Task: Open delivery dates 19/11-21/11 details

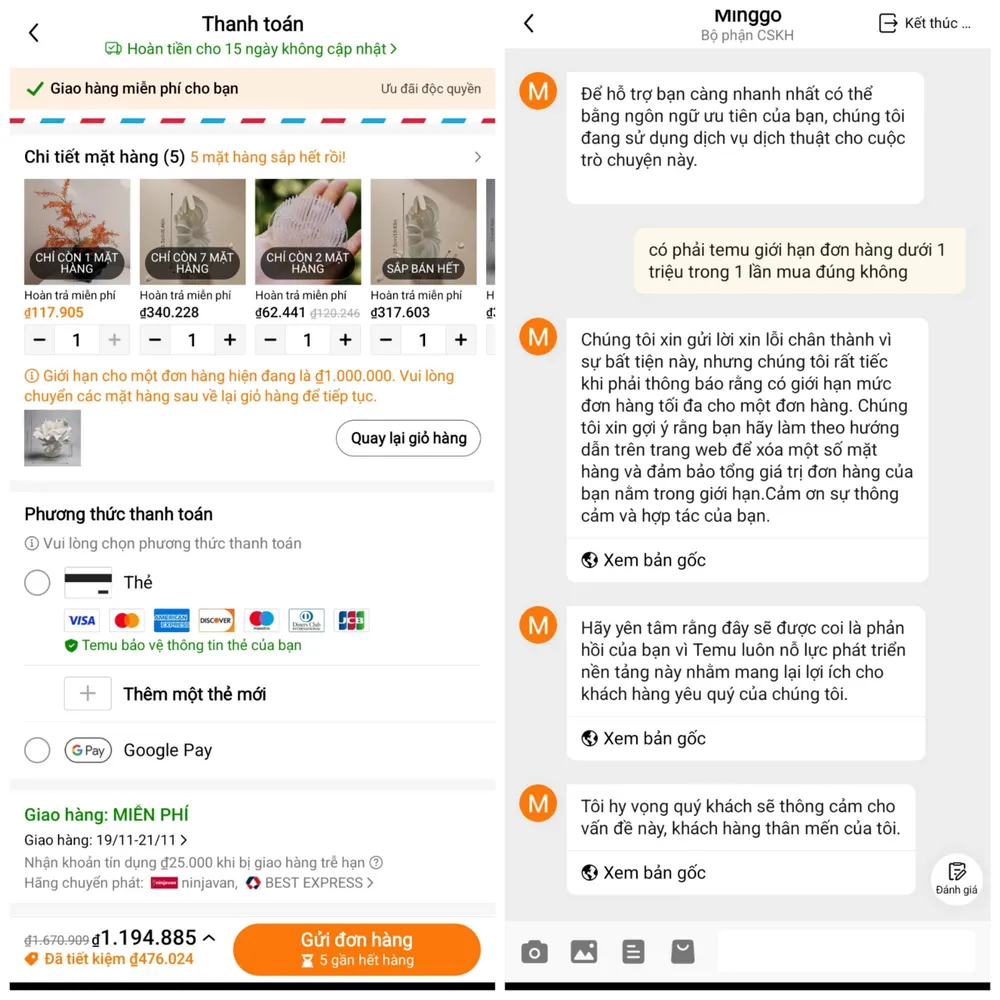Action: click(106, 840)
